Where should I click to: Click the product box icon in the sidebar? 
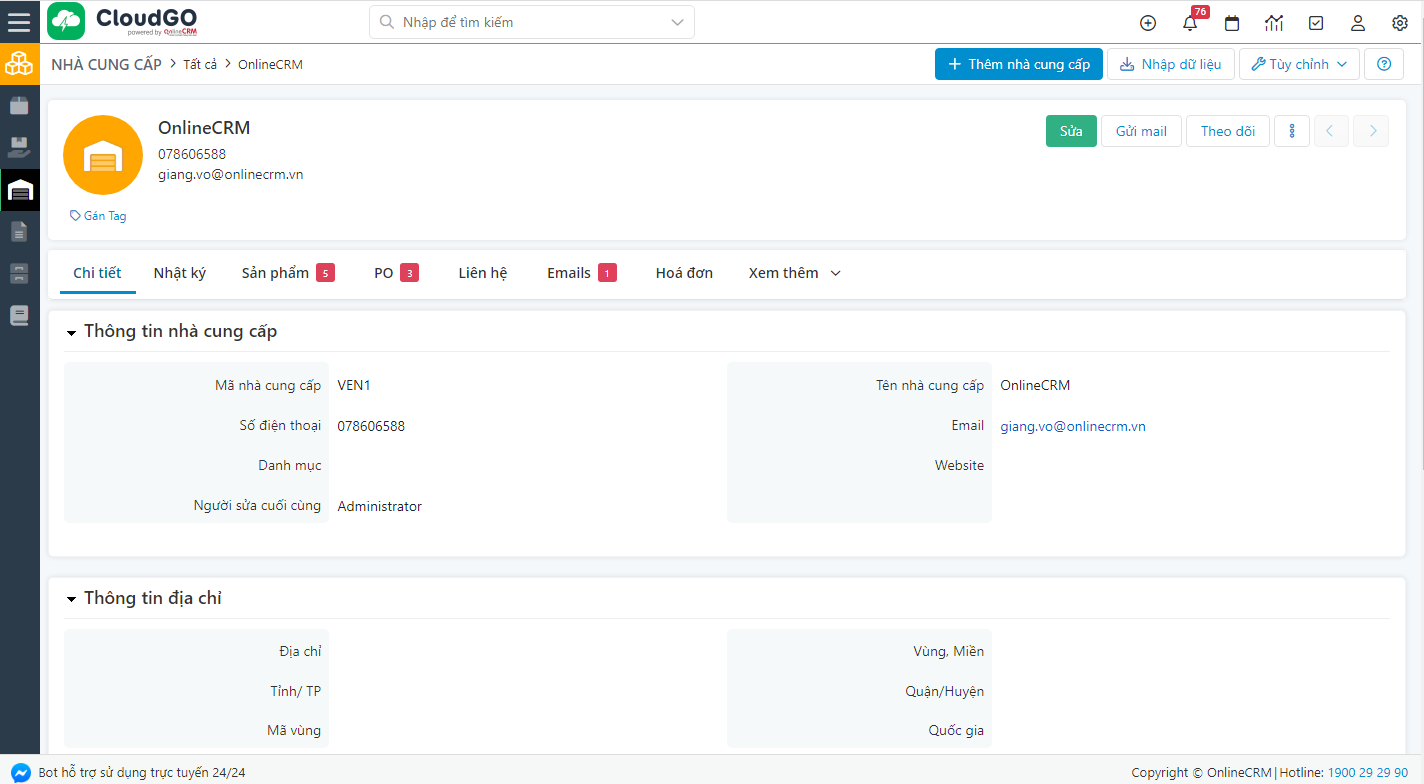[x=19, y=105]
